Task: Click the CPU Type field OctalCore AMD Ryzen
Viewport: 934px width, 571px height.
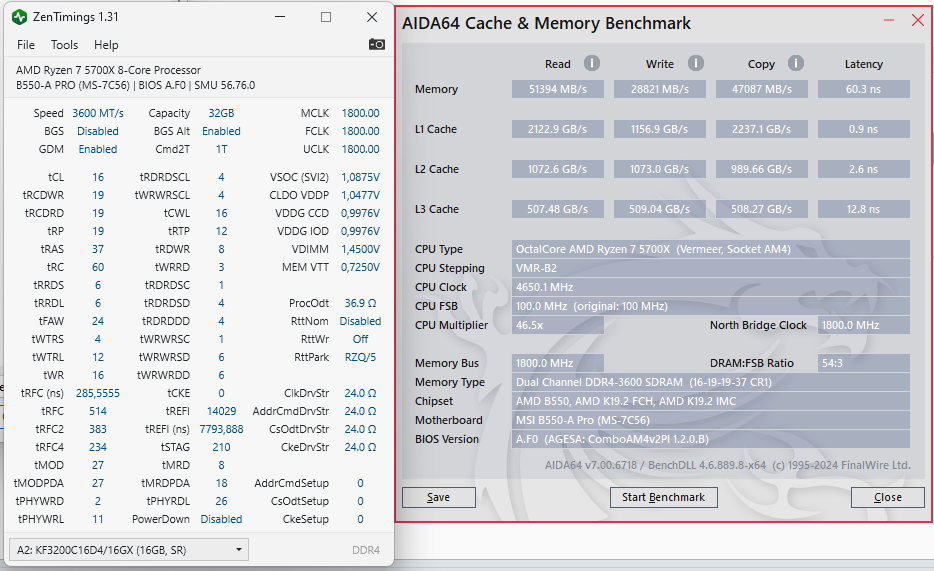Action: (x=711, y=249)
